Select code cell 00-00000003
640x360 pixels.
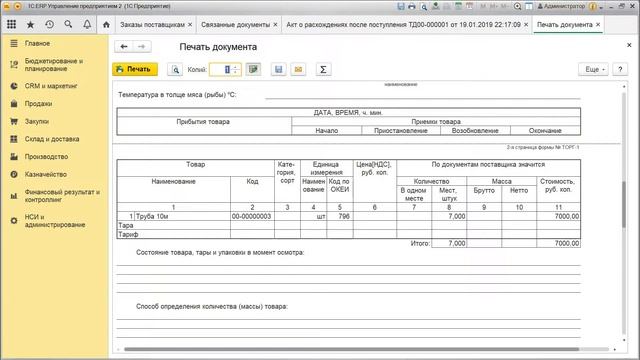pos(252,216)
